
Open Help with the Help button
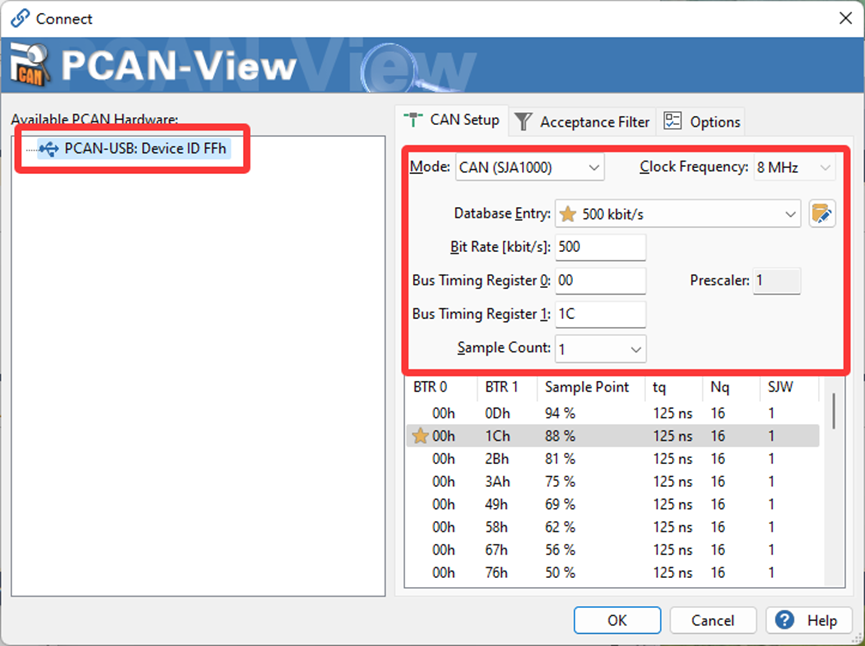coord(807,621)
